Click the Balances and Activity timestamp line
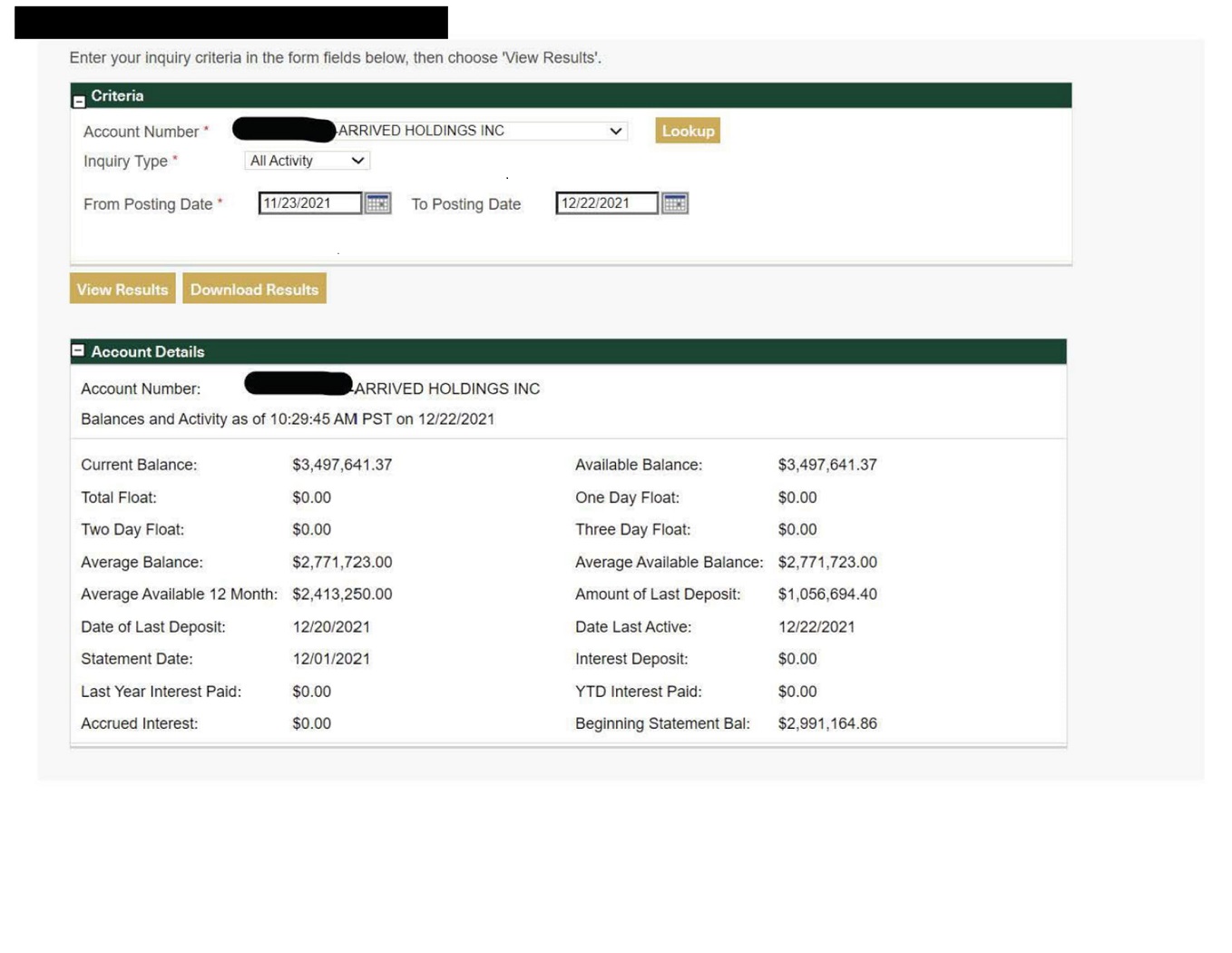The height and width of the screenshot is (953, 1232). 288,419
